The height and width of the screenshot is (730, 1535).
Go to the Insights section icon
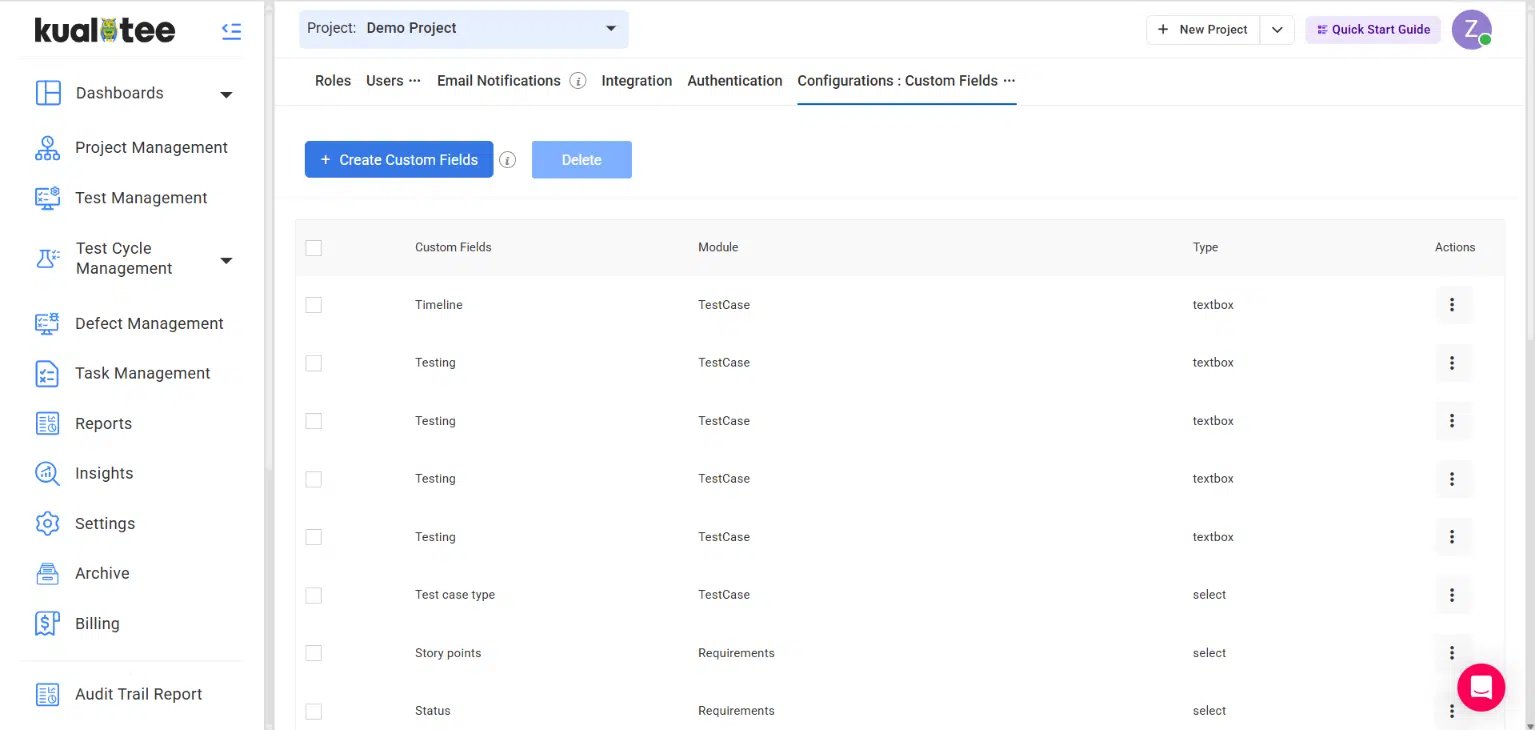pyautogui.click(x=48, y=473)
